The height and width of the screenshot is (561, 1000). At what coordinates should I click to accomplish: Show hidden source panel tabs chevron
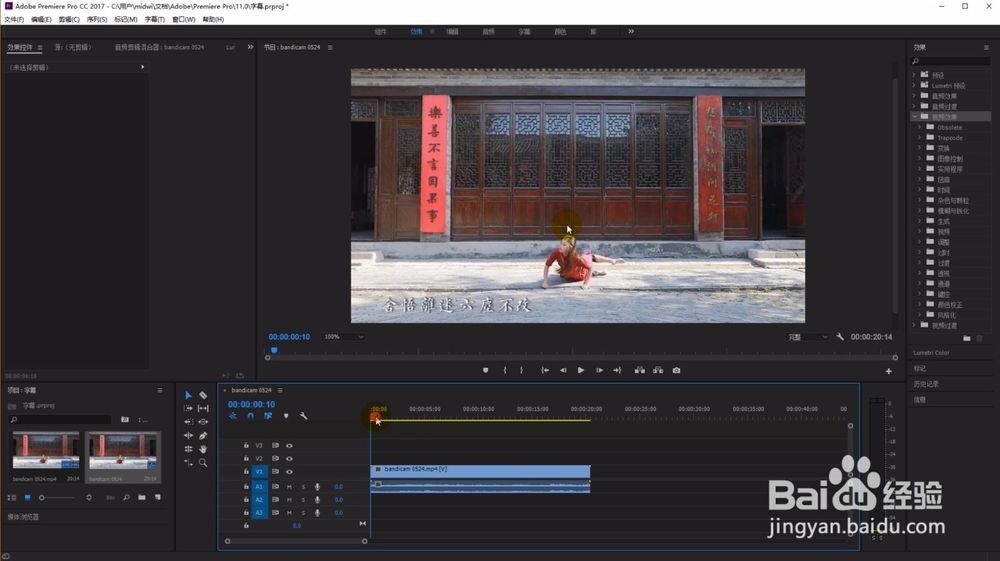click(x=250, y=47)
